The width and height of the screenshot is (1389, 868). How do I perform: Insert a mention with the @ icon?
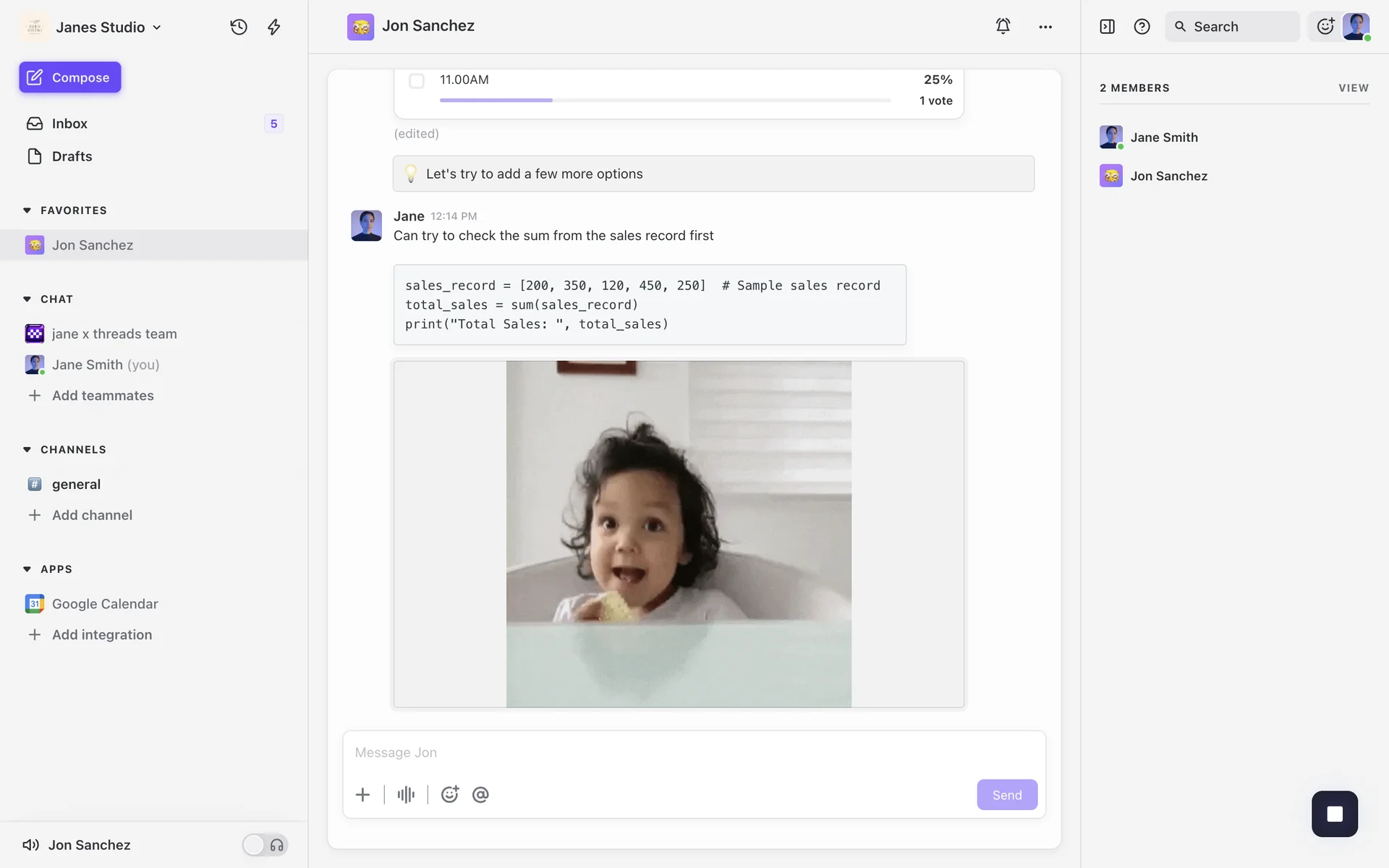coord(480,794)
